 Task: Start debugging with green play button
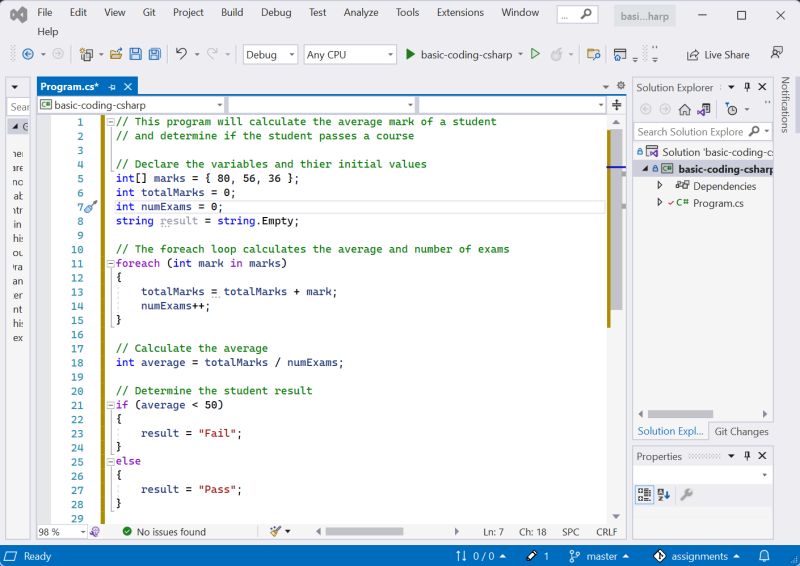point(410,54)
